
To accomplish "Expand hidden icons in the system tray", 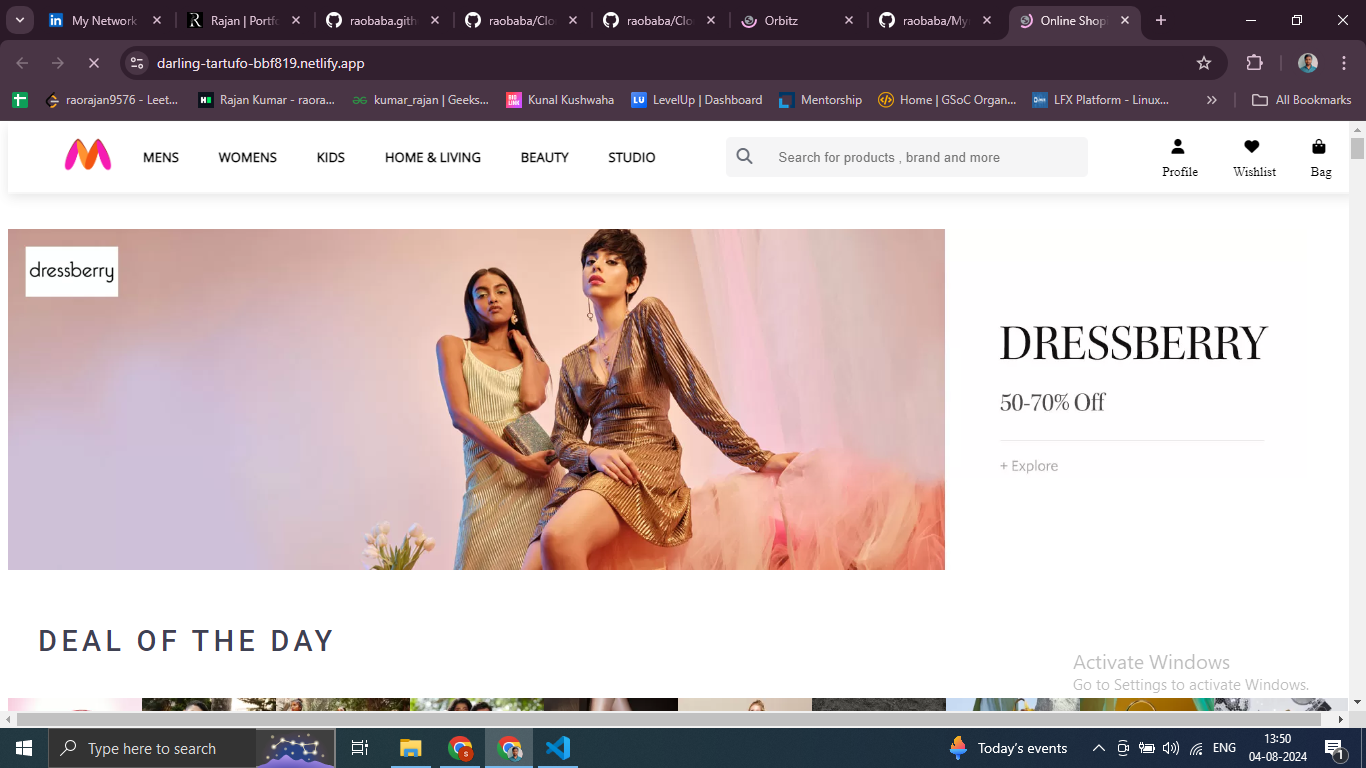I will (1098, 747).
